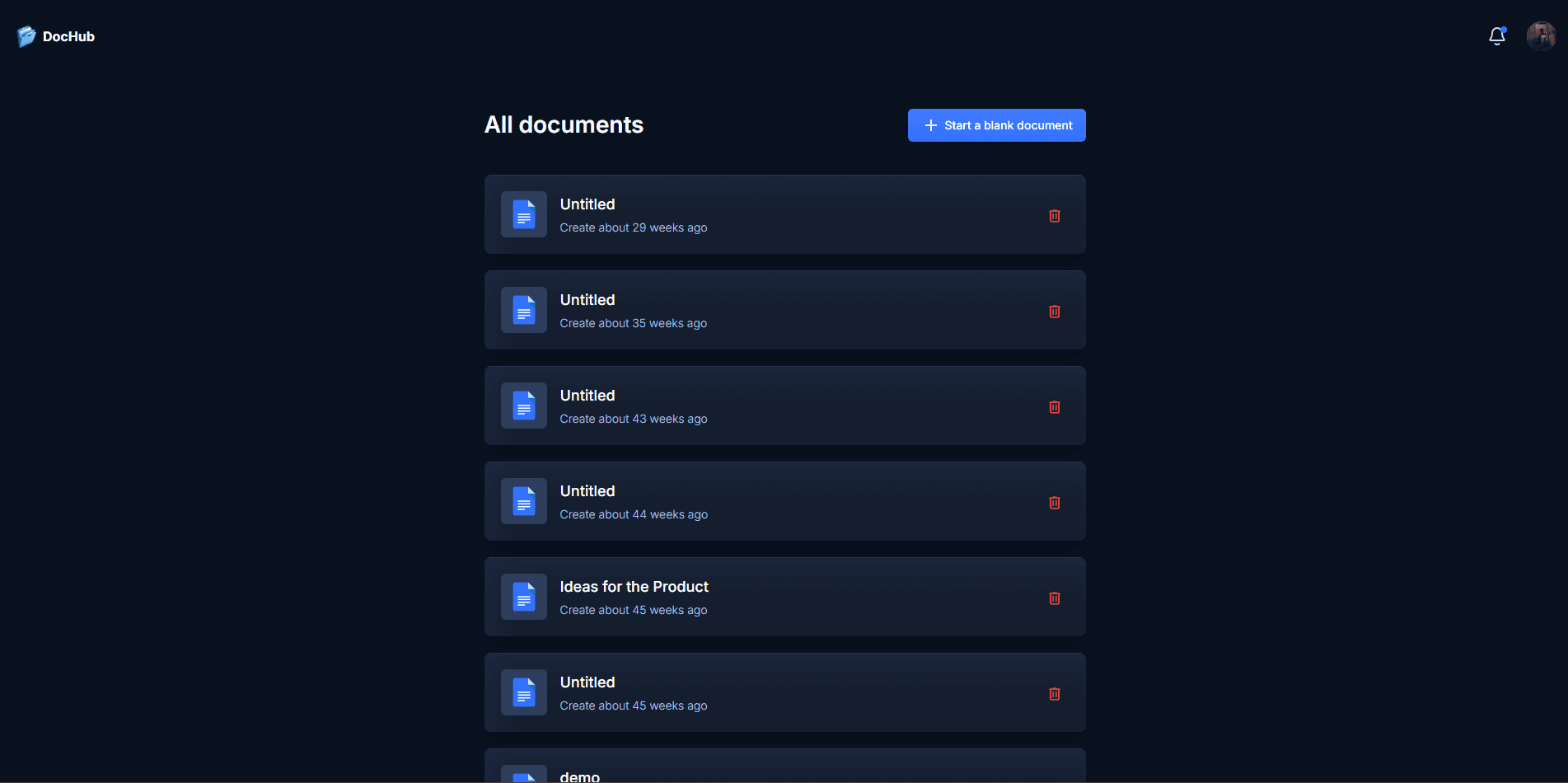Screen dimensions: 1568x783
Task: Click file icon of the 43 weeks ago document
Action: tap(524, 406)
